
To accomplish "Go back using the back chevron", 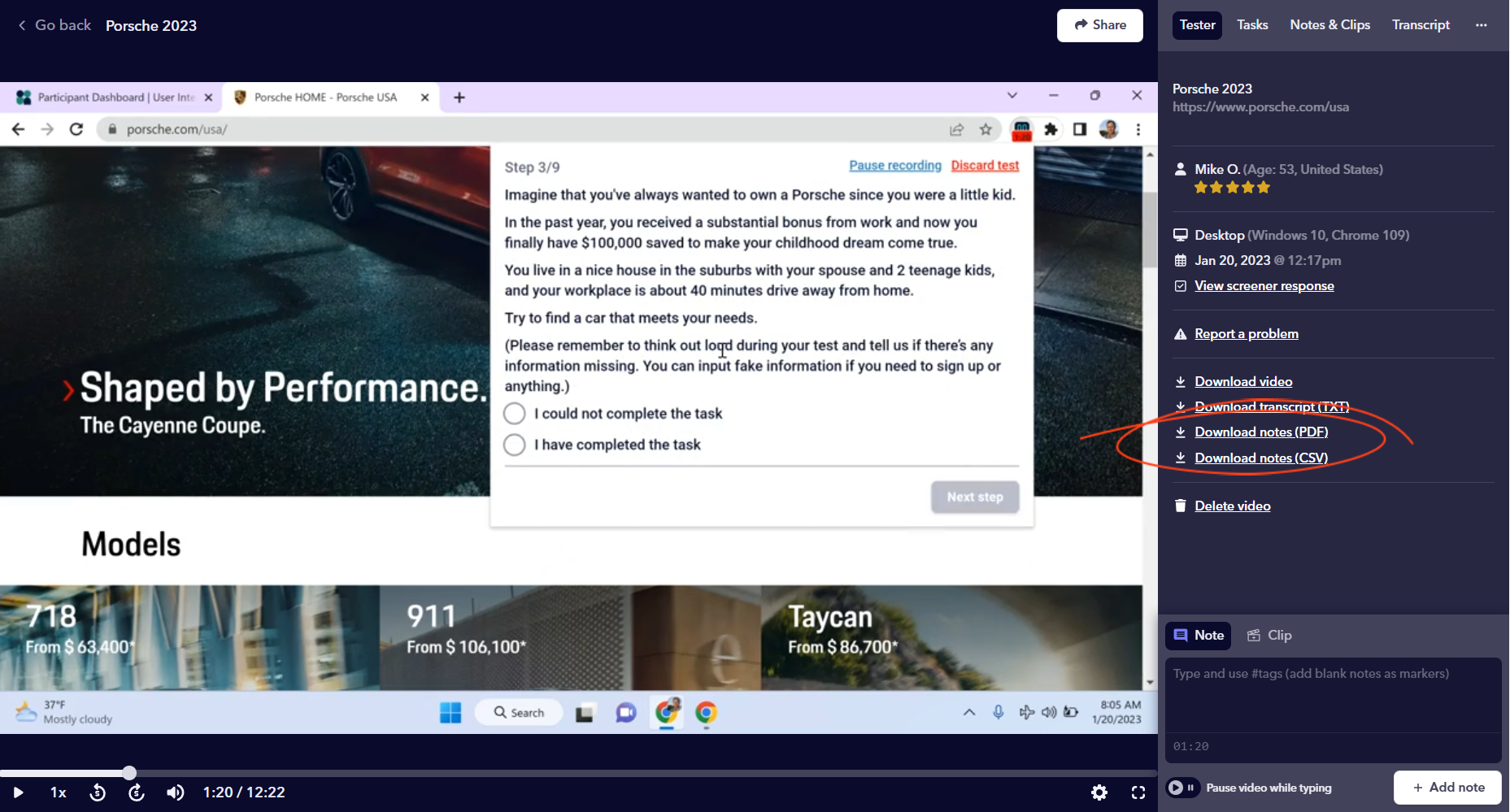I will (x=22, y=25).
